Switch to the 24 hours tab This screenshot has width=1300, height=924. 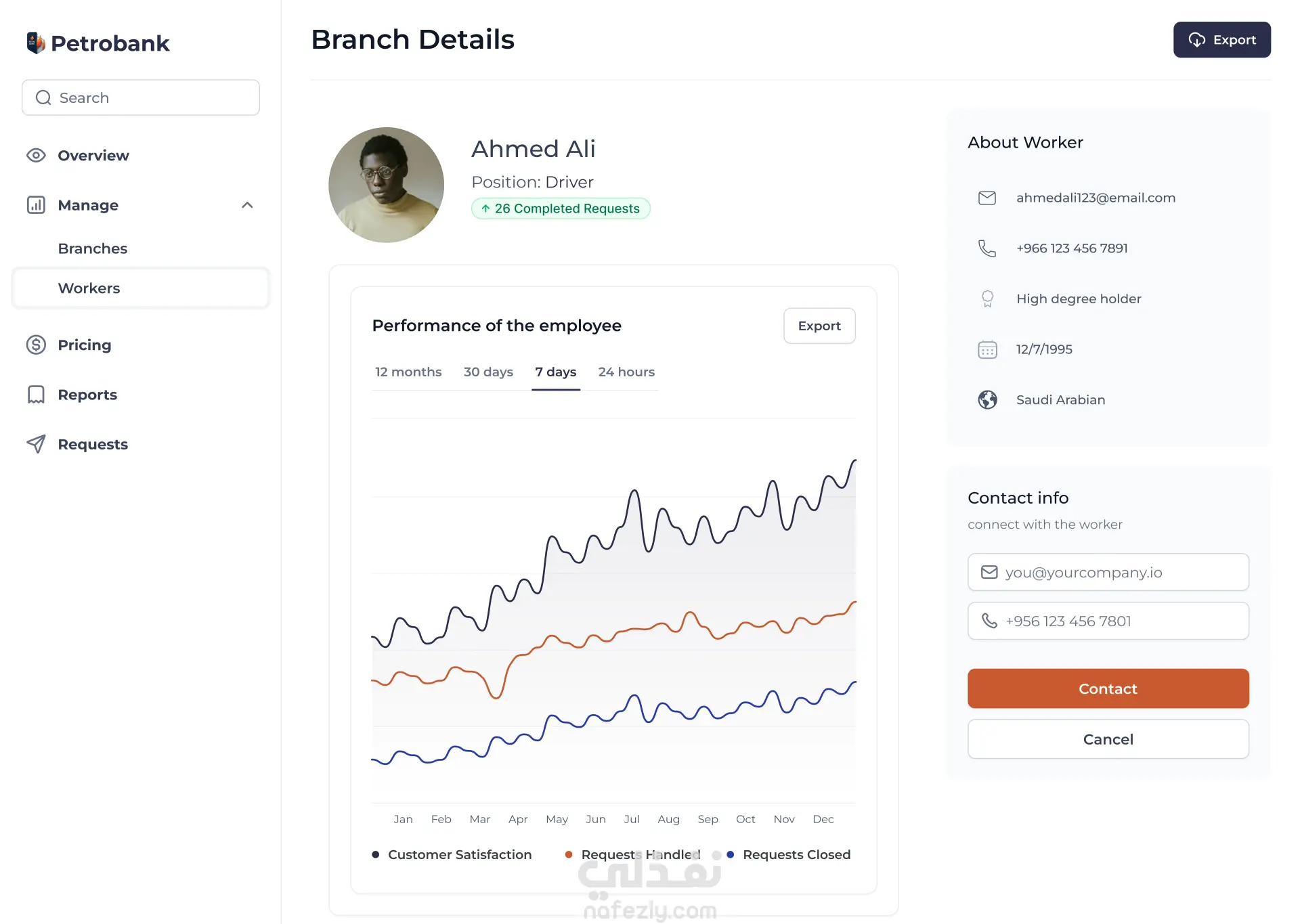coord(626,372)
